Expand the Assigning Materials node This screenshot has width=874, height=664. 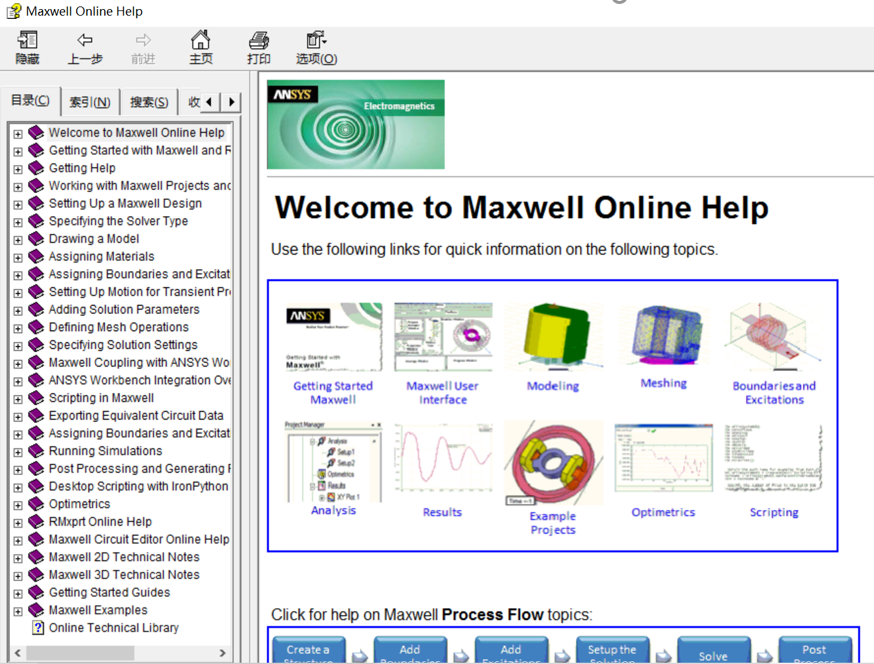click(18, 258)
